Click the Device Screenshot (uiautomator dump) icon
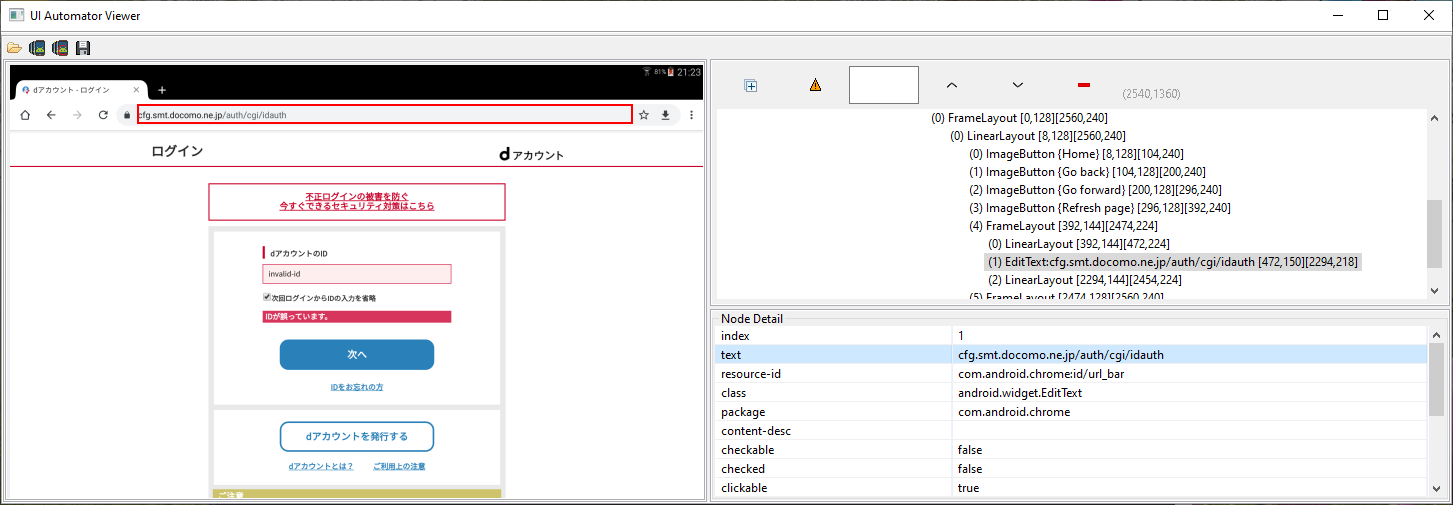Viewport: 1453px width, 505px height. 37,47
